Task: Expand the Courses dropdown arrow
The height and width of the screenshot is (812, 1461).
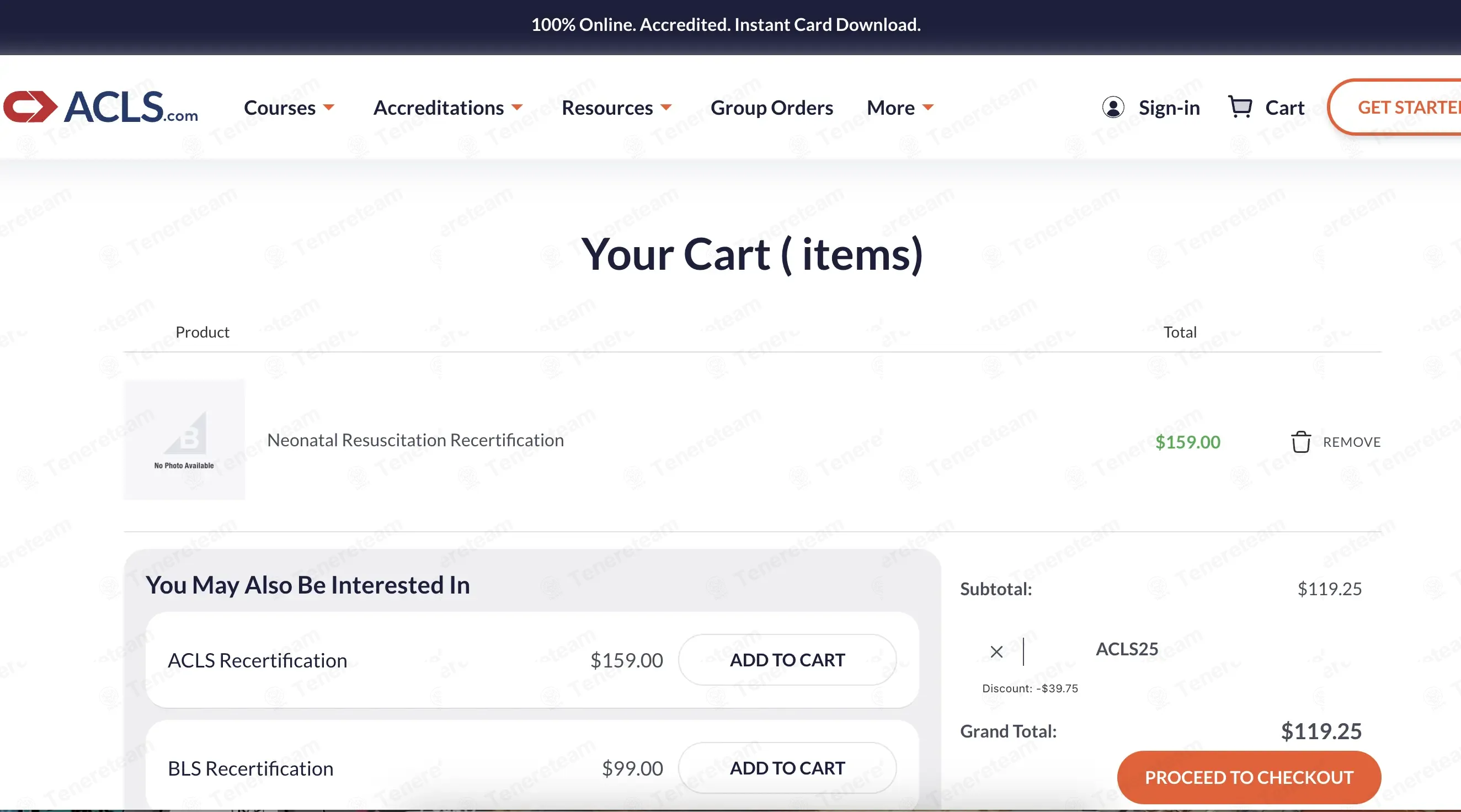Action: tap(329, 107)
